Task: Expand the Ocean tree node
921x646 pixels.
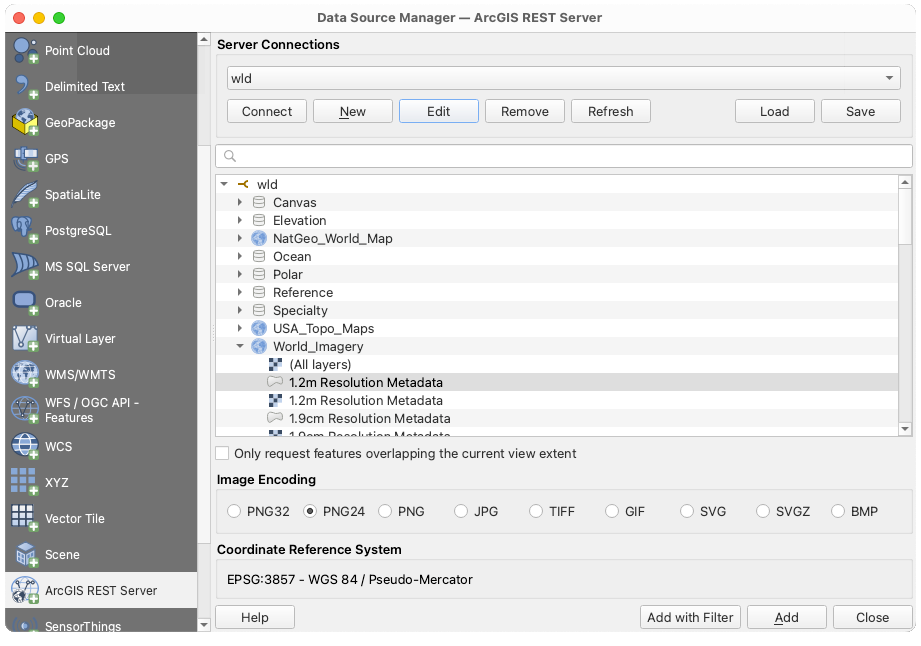Action: [x=239, y=256]
